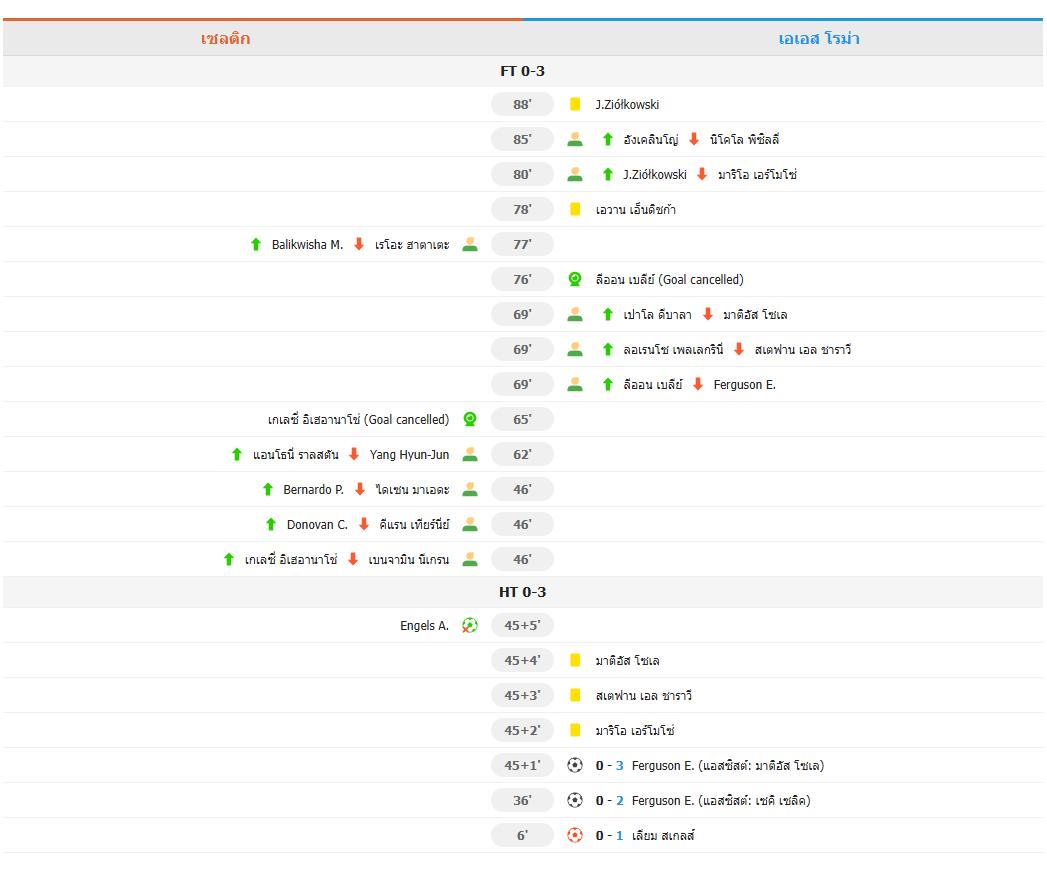Click player name J.Ziółkowski at 88'
Screen dimensions: 1047x879
pos(627,104)
